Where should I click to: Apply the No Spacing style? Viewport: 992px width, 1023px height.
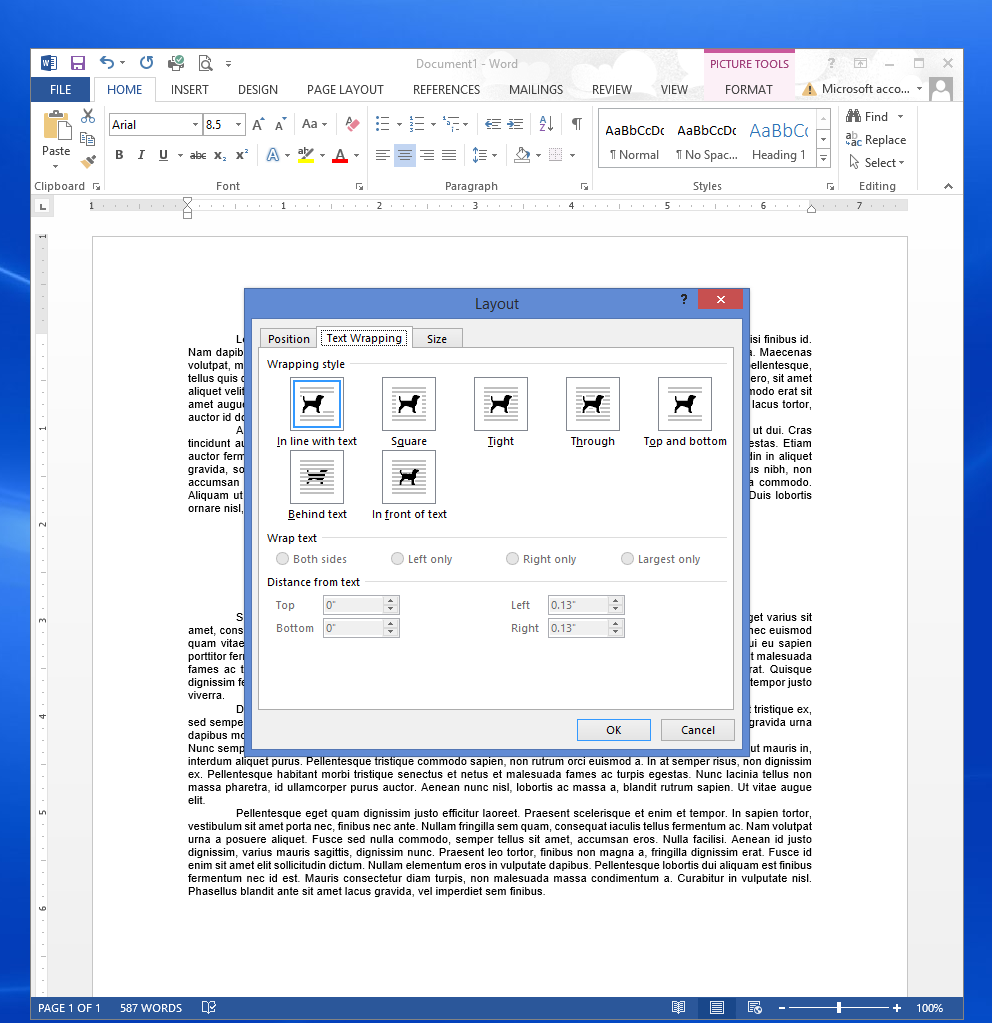pyautogui.click(x=707, y=141)
